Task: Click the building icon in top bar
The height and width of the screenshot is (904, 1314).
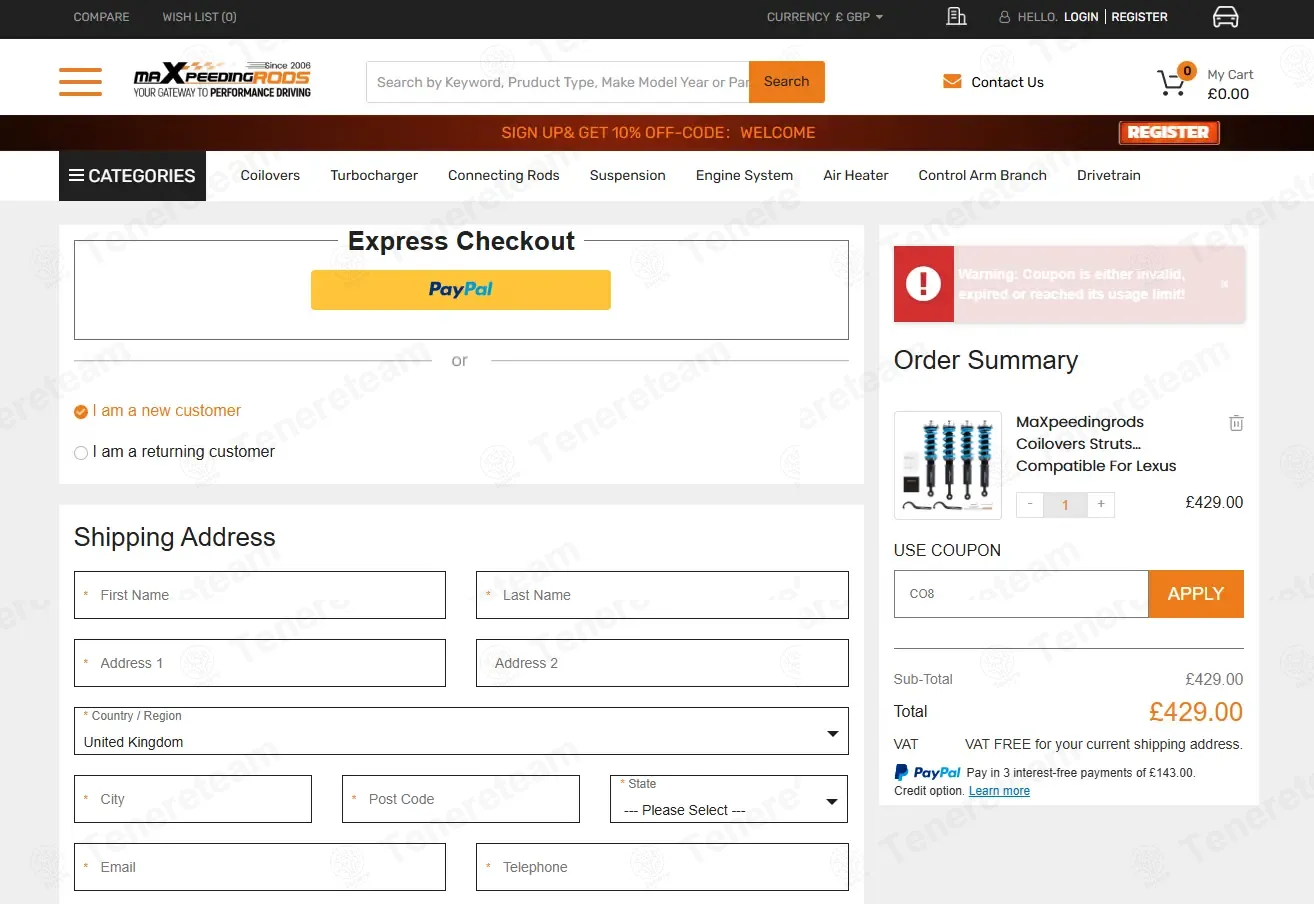Action: (x=956, y=16)
